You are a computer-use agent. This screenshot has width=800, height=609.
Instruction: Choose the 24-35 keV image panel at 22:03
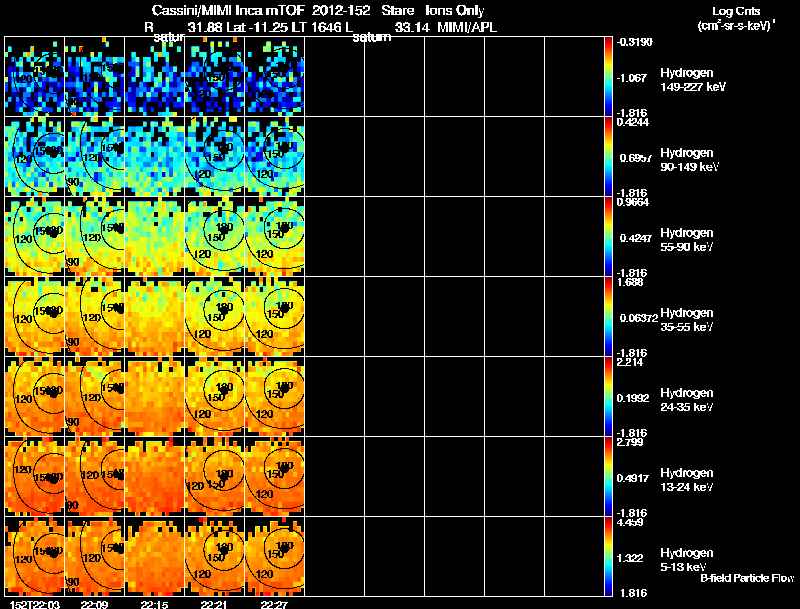coord(35,397)
